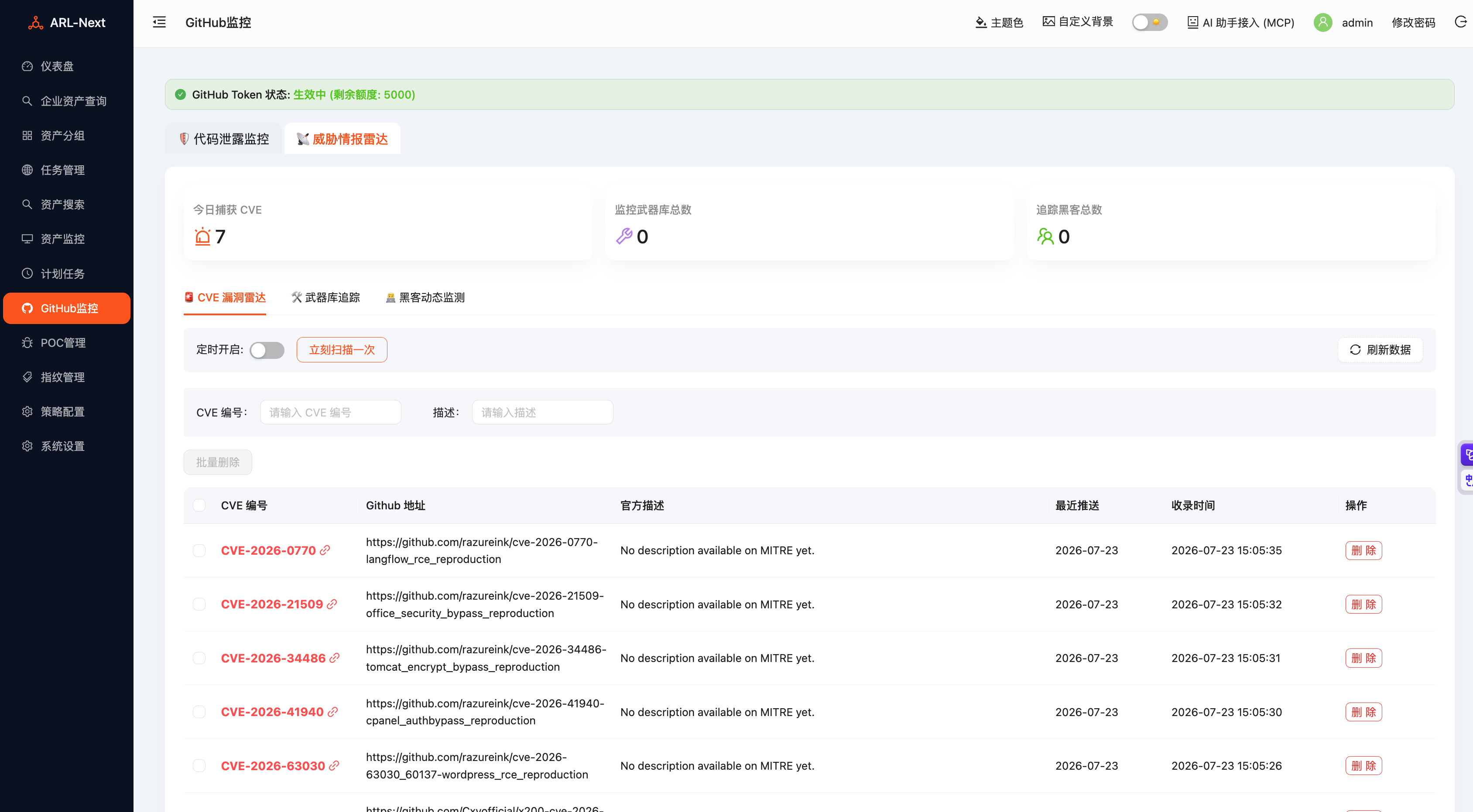Focus the CVE 编号 input field

click(x=331, y=412)
